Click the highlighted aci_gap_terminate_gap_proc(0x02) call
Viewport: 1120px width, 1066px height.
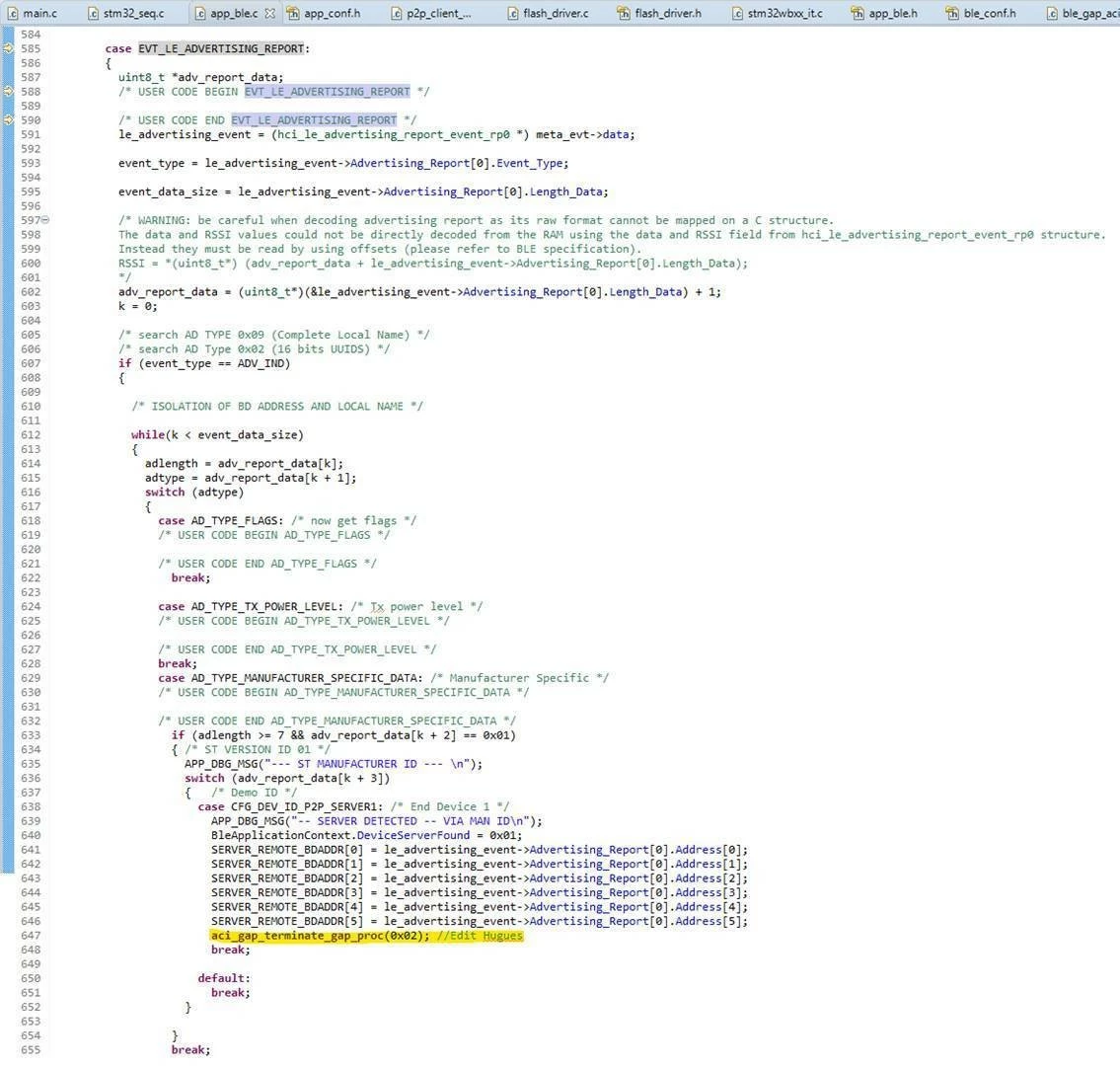click(x=320, y=936)
